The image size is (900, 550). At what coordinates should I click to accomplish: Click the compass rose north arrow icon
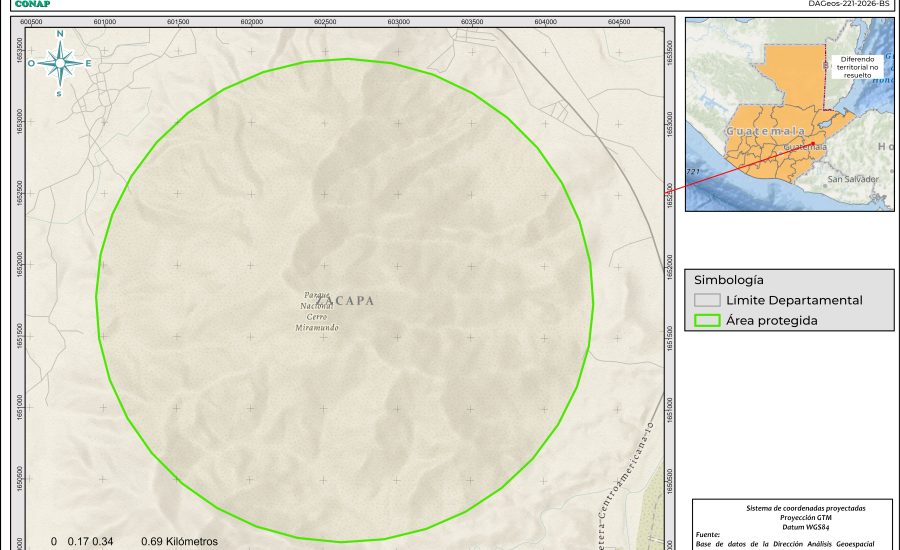point(60,63)
